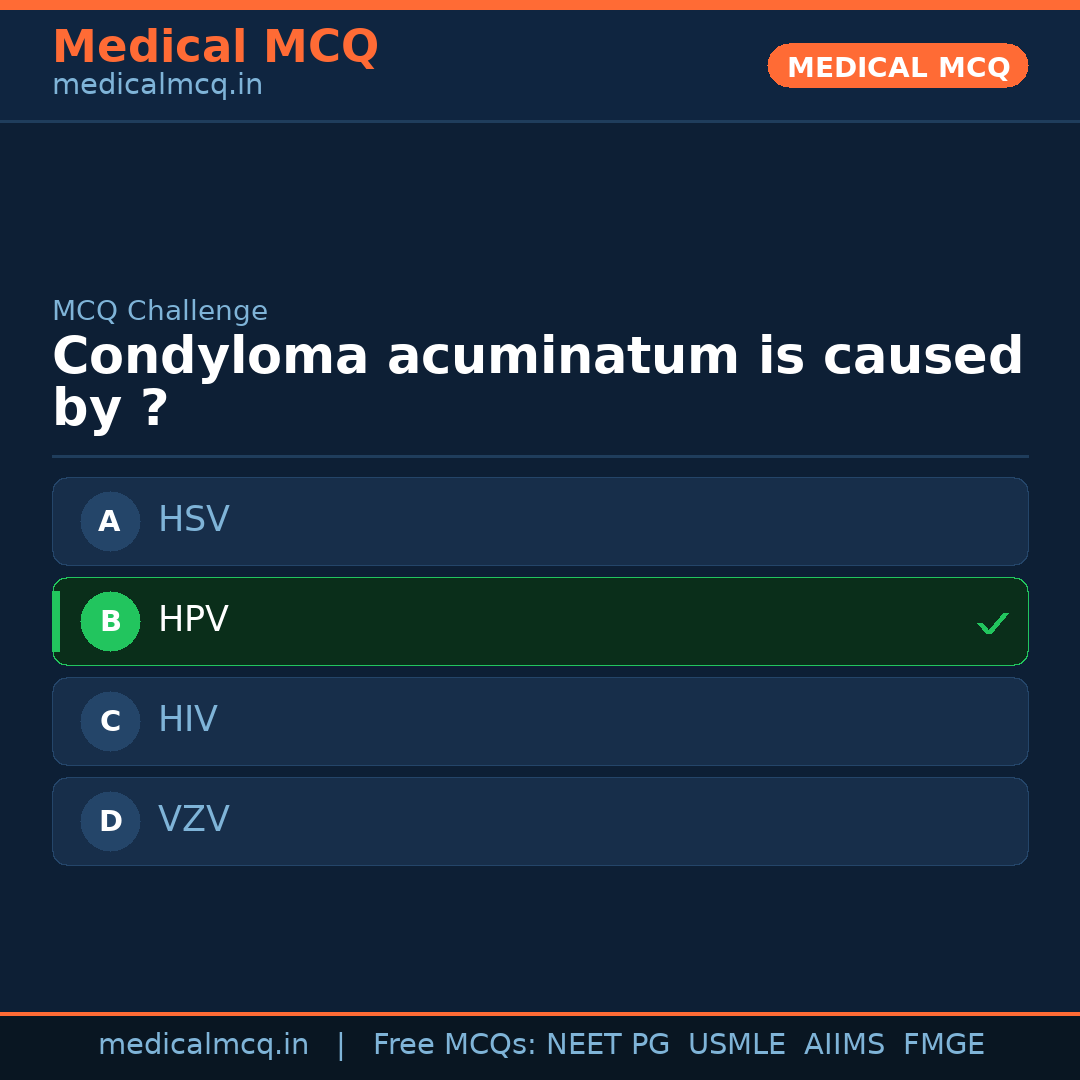
Task: Choose the VZV answer text
Action: click(194, 820)
